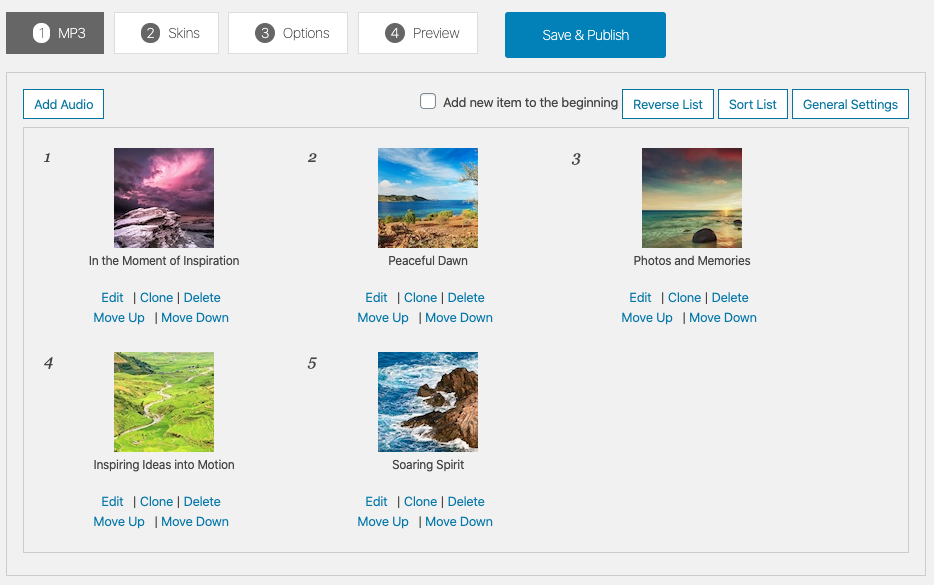Screen dimensions: 934x585
Task: Edit the Peaceful Dawn track
Action: click(x=376, y=297)
